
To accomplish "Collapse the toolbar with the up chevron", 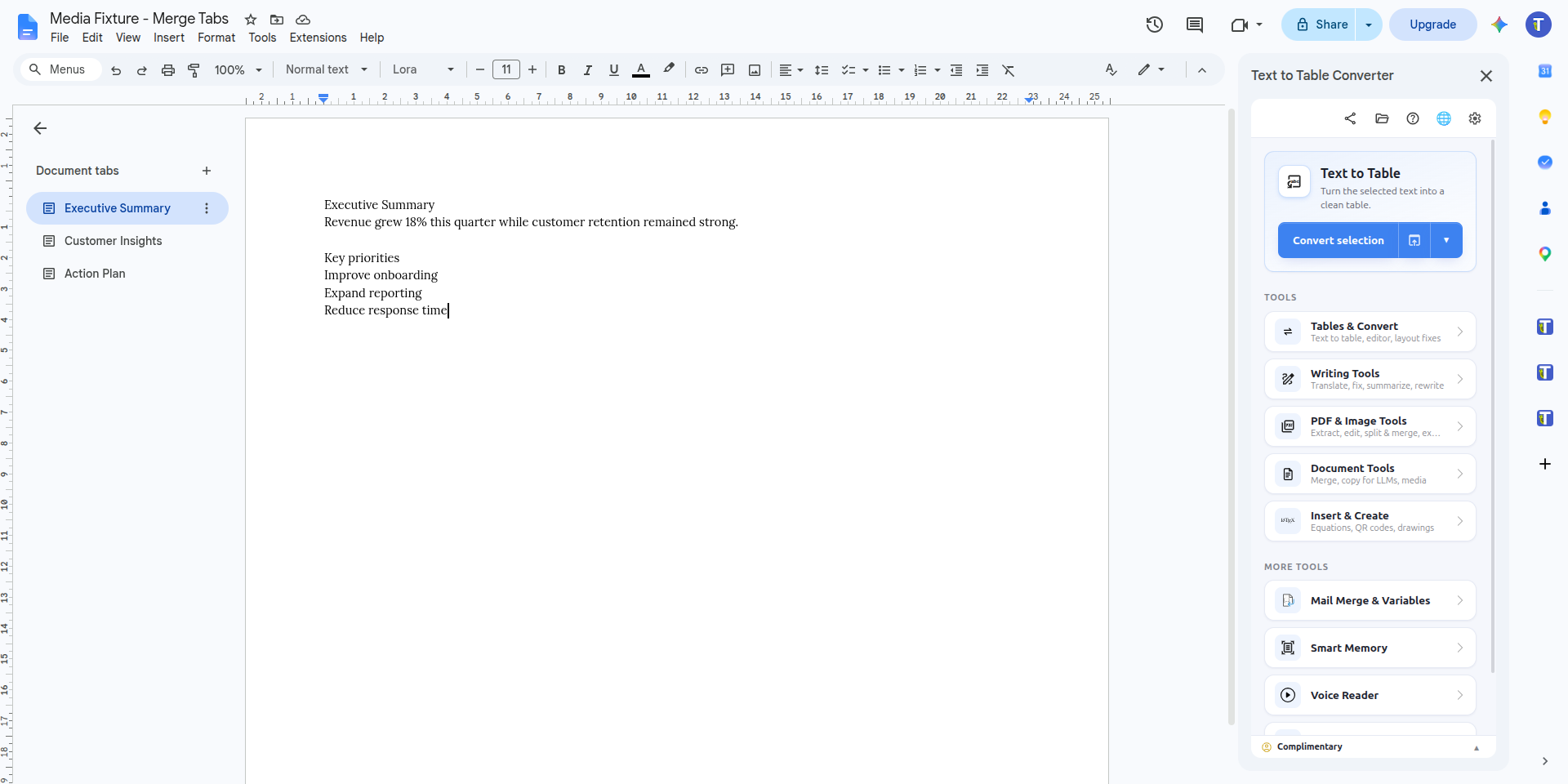I will pos(1202,70).
